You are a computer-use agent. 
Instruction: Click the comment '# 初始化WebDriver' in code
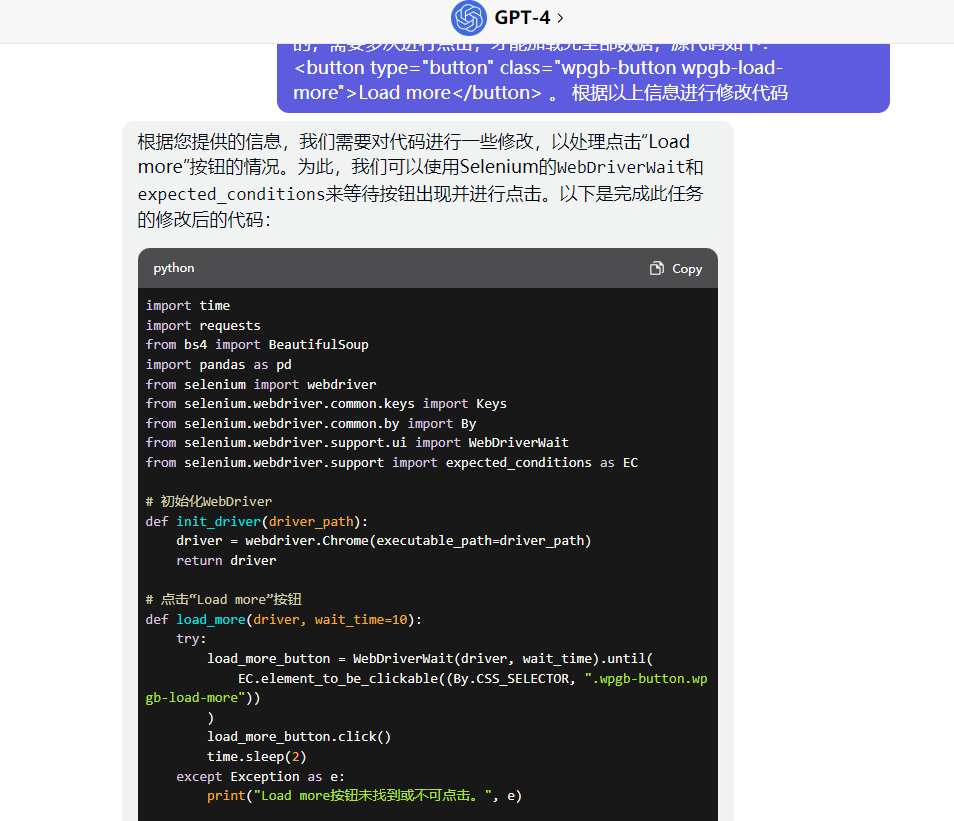point(208,501)
